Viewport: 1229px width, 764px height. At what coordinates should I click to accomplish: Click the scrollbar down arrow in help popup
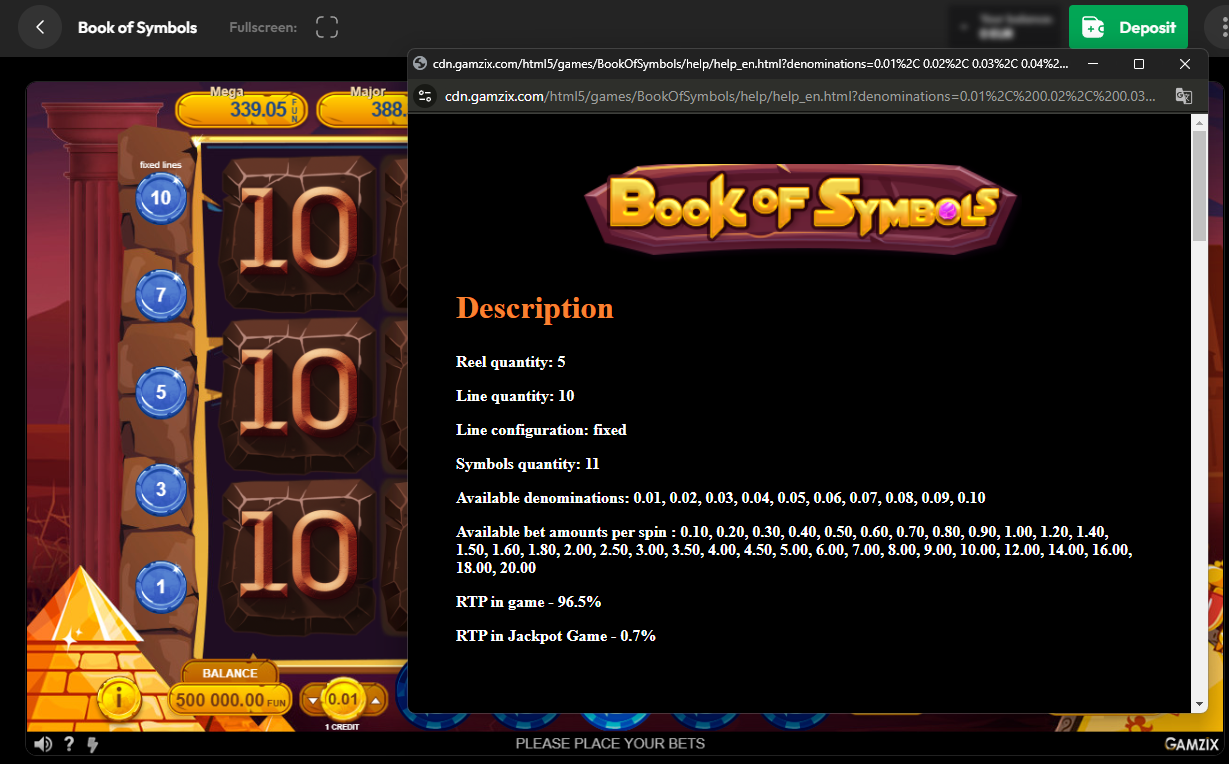coord(1200,705)
